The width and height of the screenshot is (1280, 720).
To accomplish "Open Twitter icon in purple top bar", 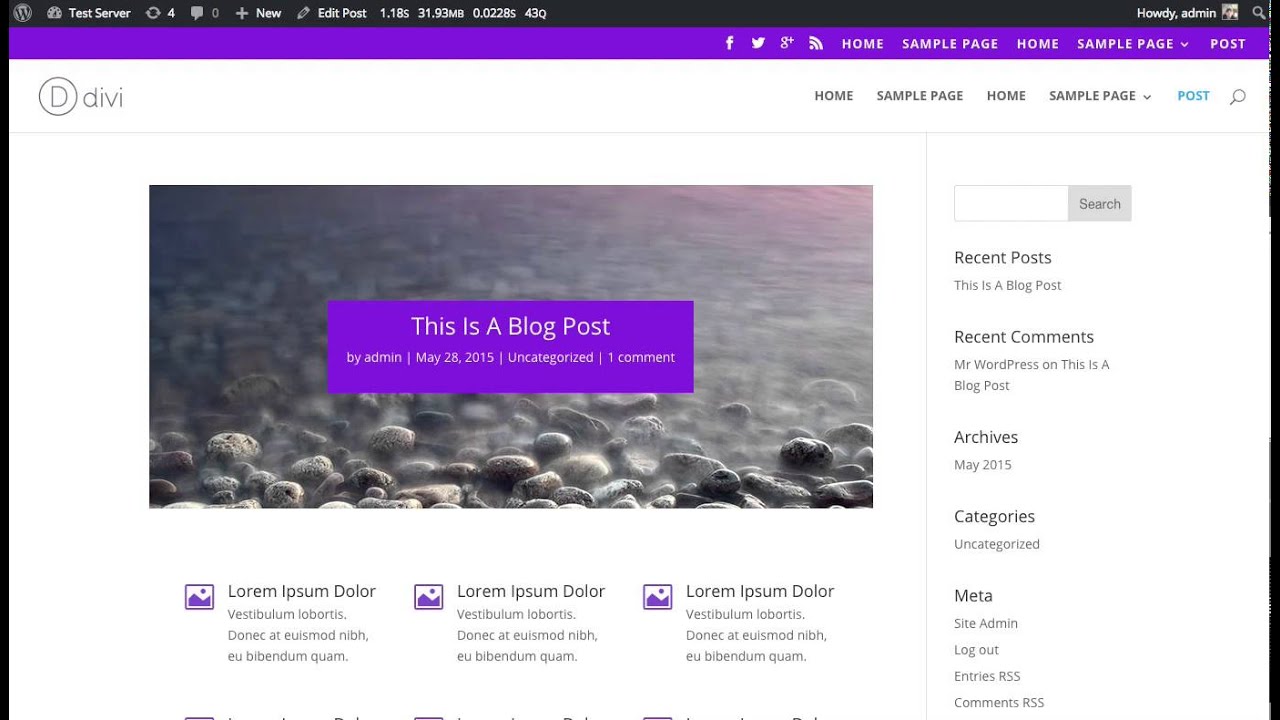I will pos(758,43).
